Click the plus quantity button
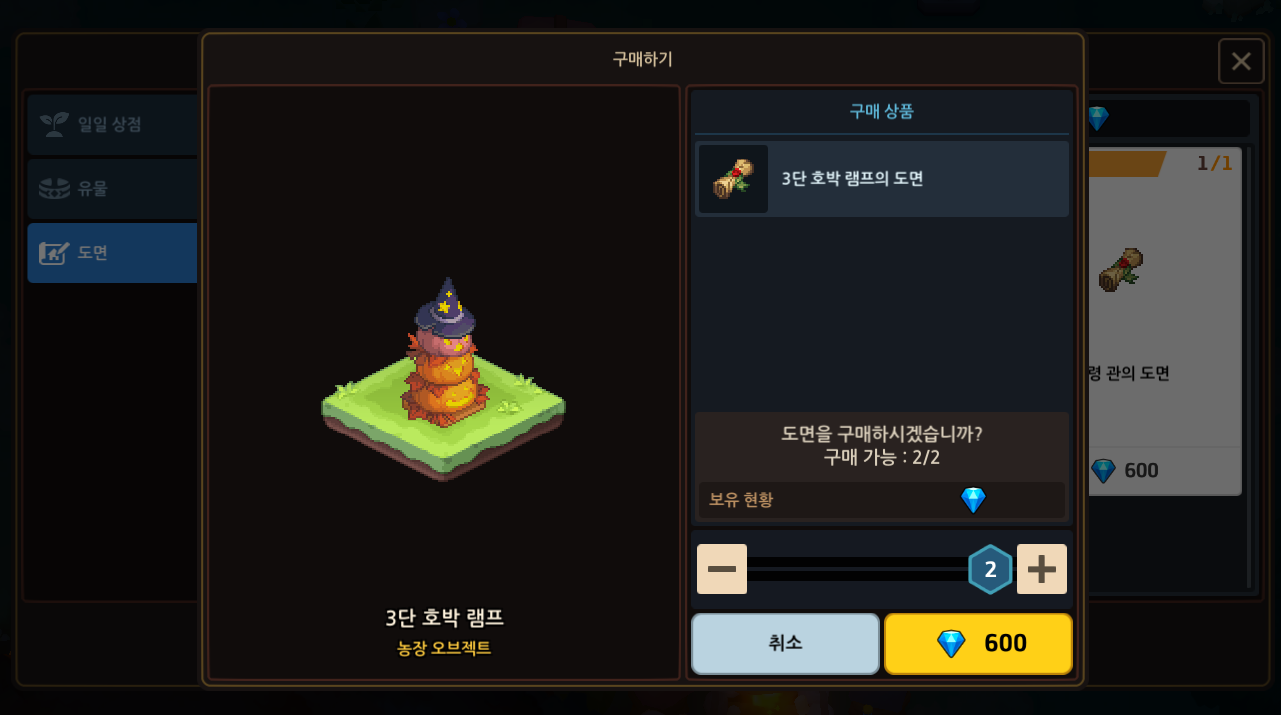 pyautogui.click(x=1042, y=569)
